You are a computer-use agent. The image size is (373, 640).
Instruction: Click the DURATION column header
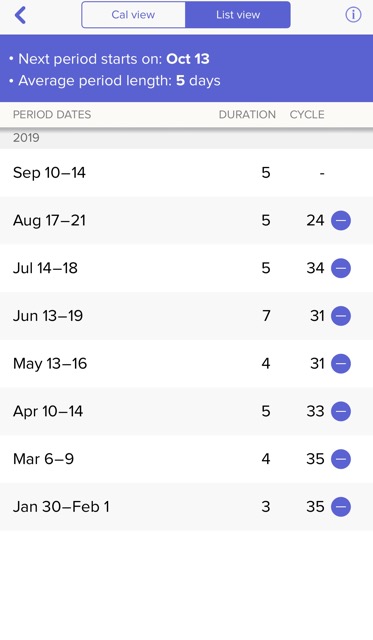[x=247, y=115]
